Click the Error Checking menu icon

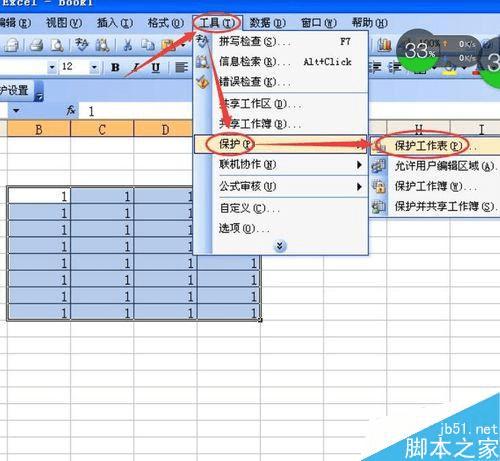click(x=202, y=82)
